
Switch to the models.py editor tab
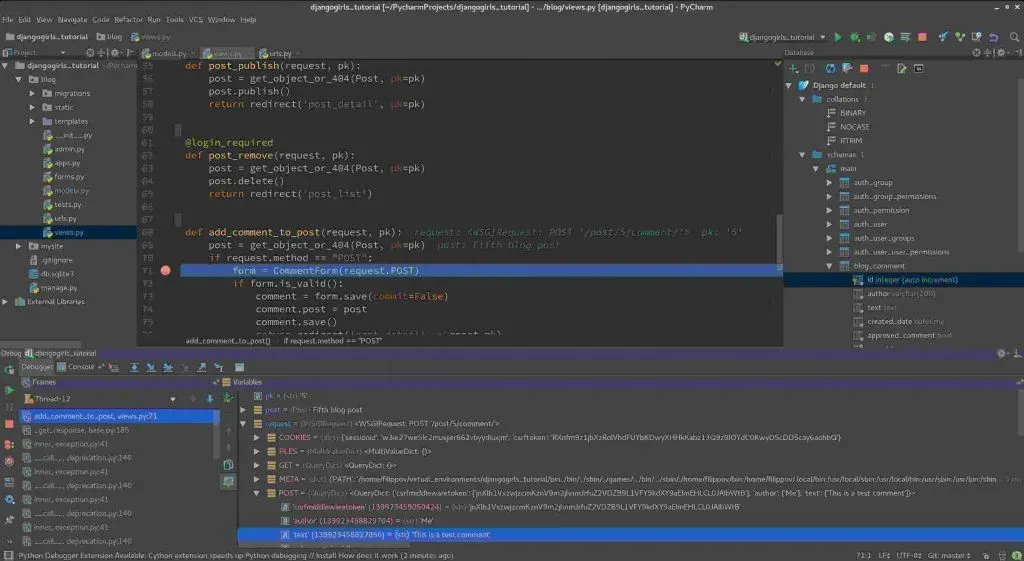click(166, 53)
